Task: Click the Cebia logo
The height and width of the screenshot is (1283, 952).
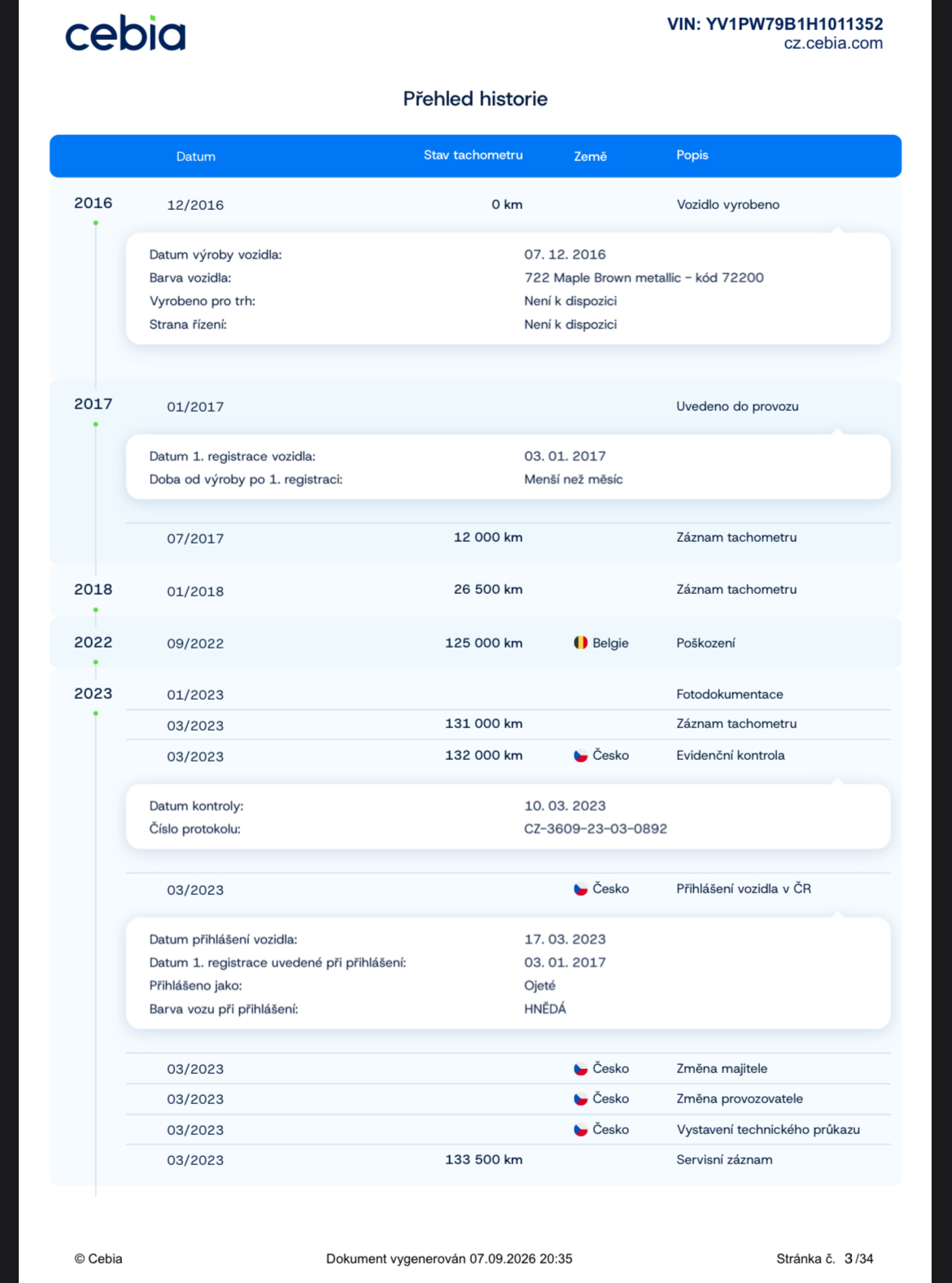Action: (125, 34)
